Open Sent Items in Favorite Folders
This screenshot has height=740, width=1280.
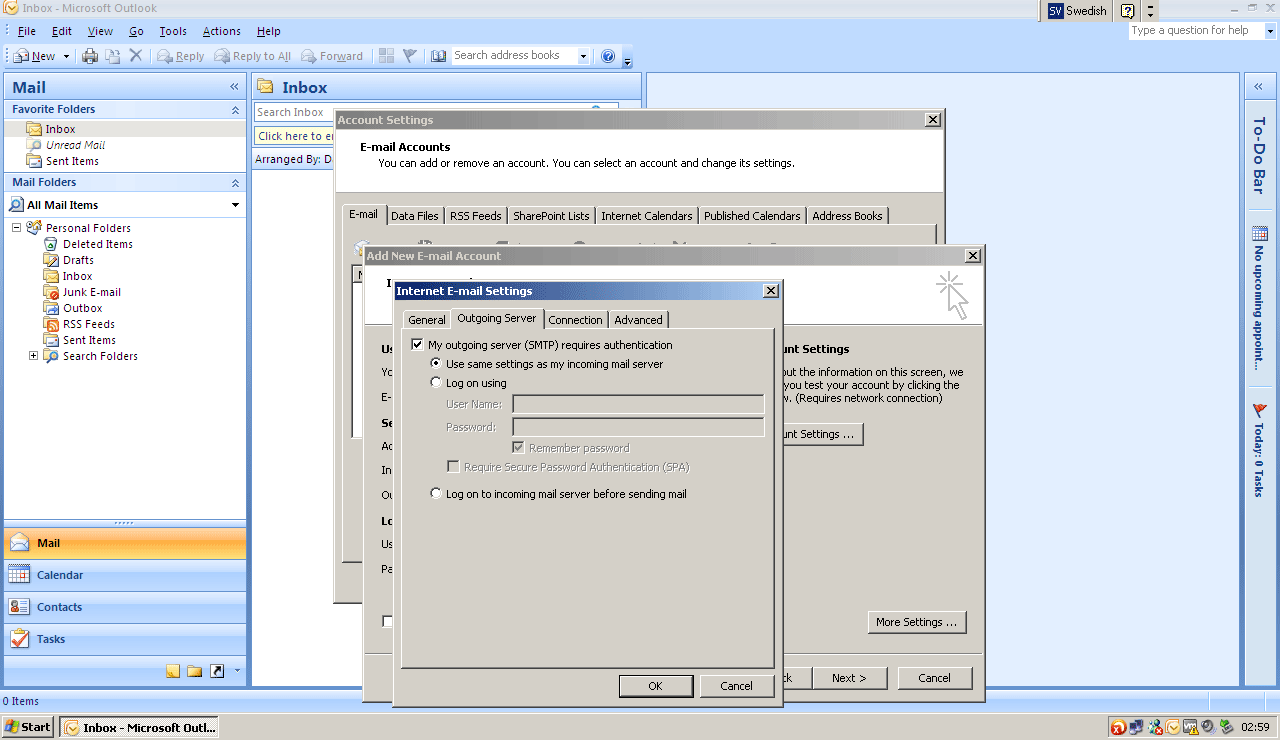(72, 161)
